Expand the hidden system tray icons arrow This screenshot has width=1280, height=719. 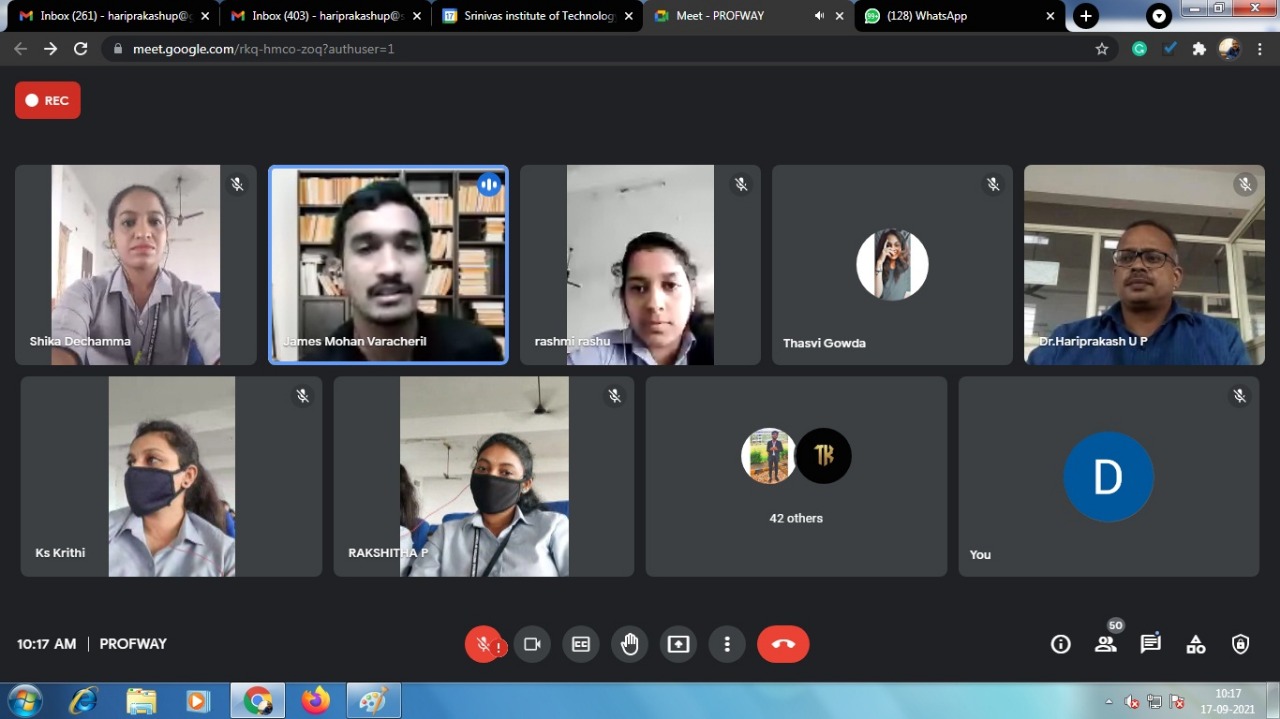(x=1108, y=701)
